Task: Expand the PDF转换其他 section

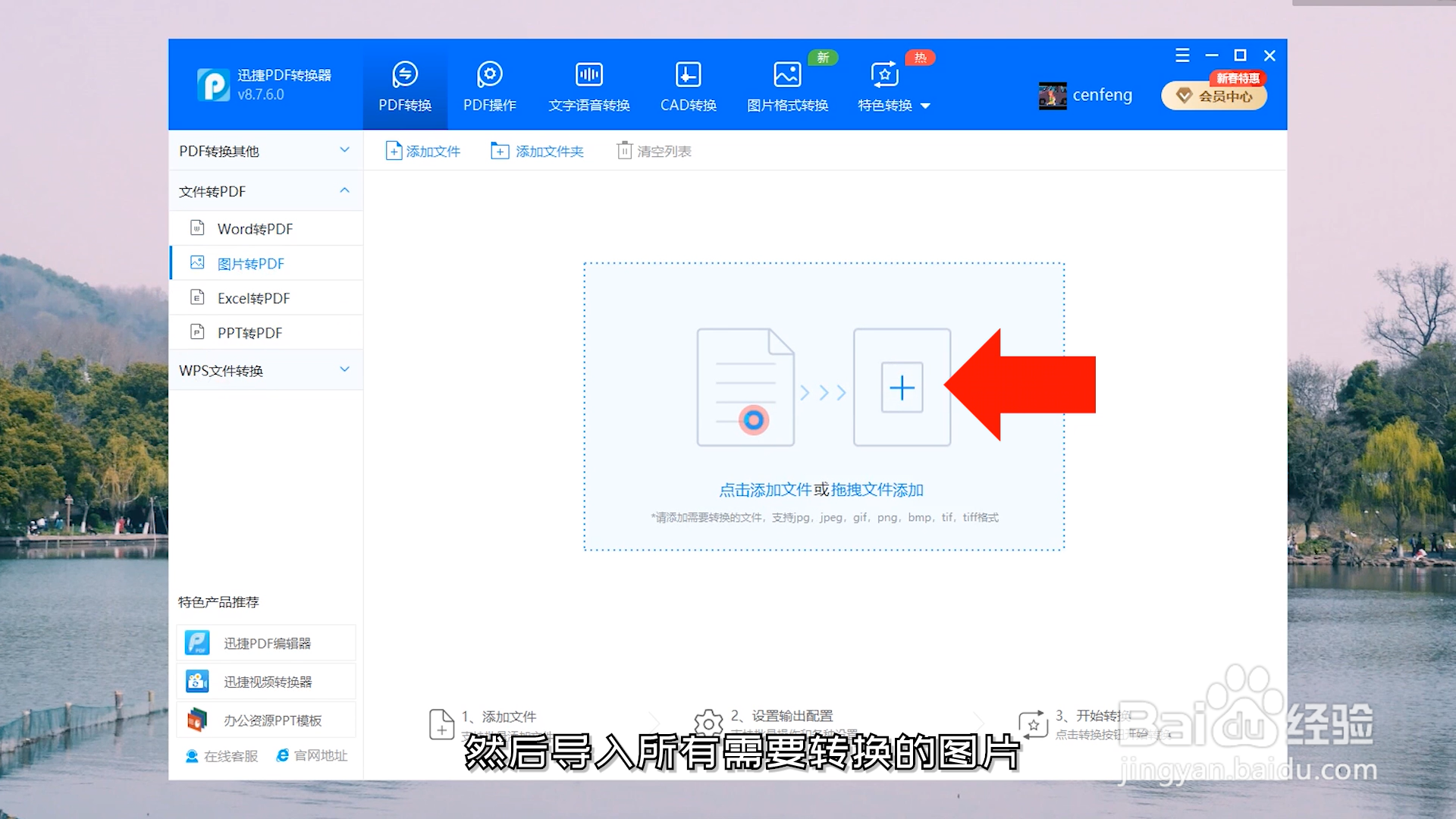Action: [265, 151]
